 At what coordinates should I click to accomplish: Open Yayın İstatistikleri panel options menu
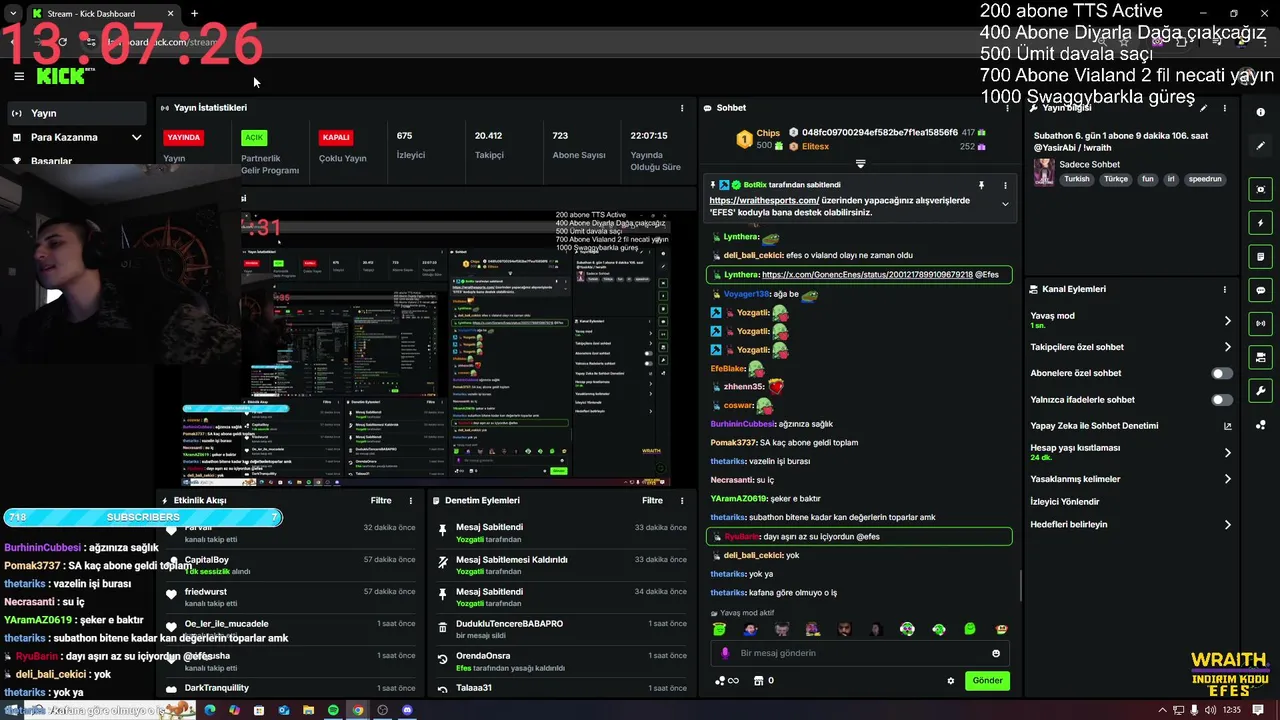[x=682, y=108]
